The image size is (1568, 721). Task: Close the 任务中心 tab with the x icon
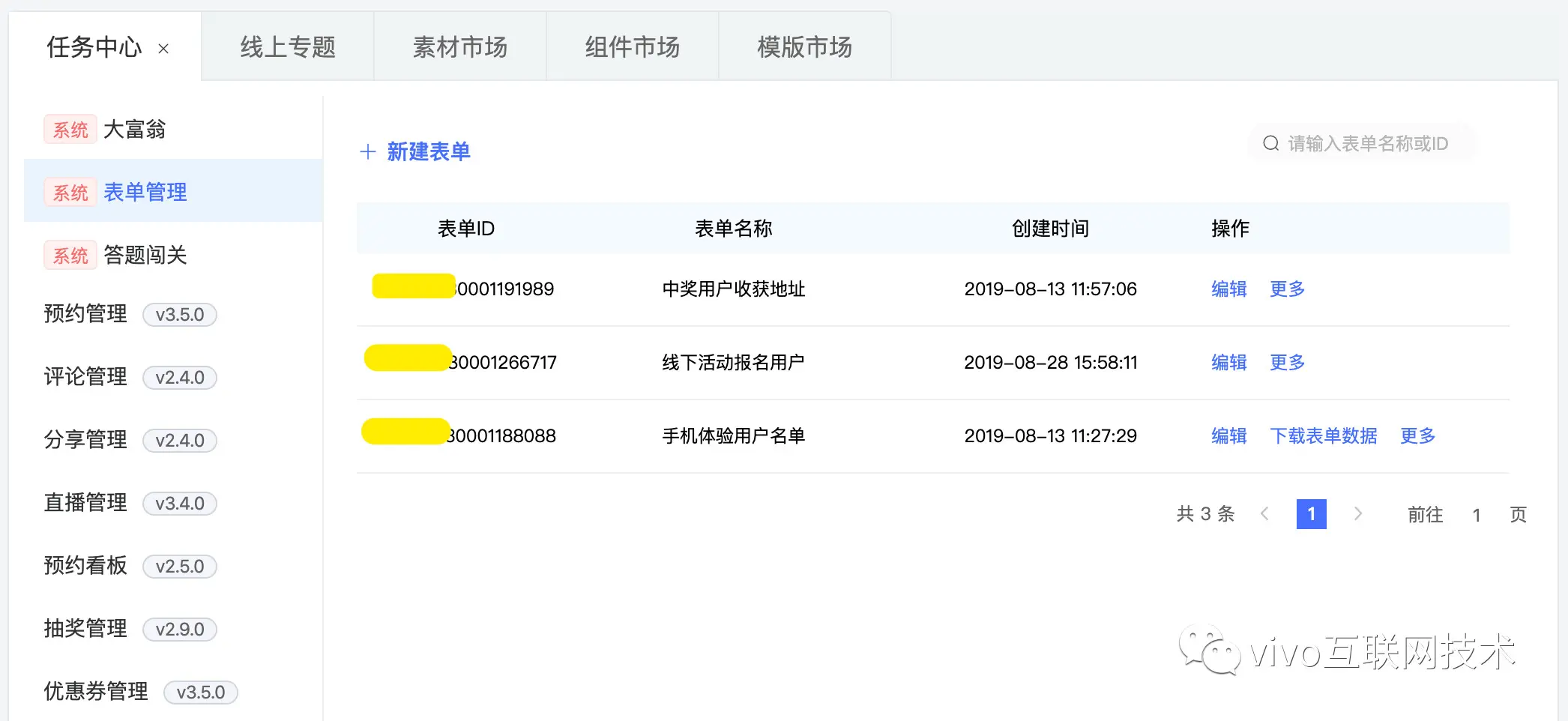click(x=163, y=49)
